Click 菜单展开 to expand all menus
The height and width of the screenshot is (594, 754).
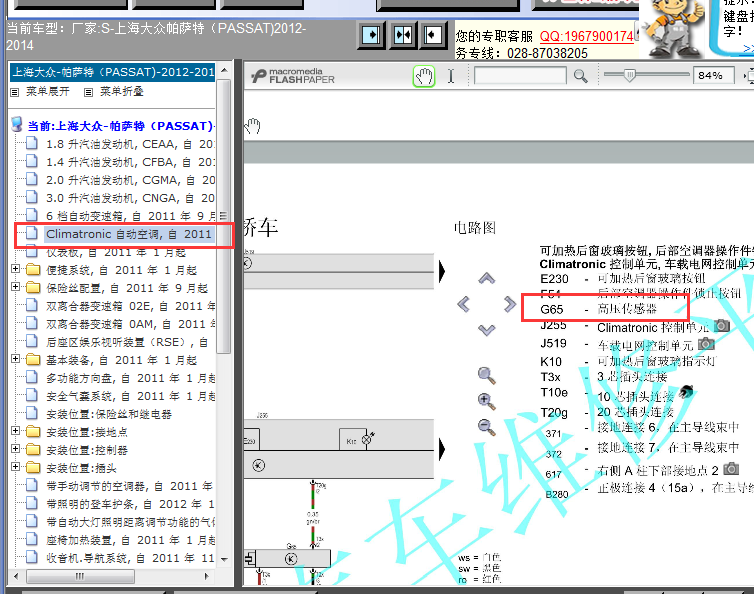point(48,91)
